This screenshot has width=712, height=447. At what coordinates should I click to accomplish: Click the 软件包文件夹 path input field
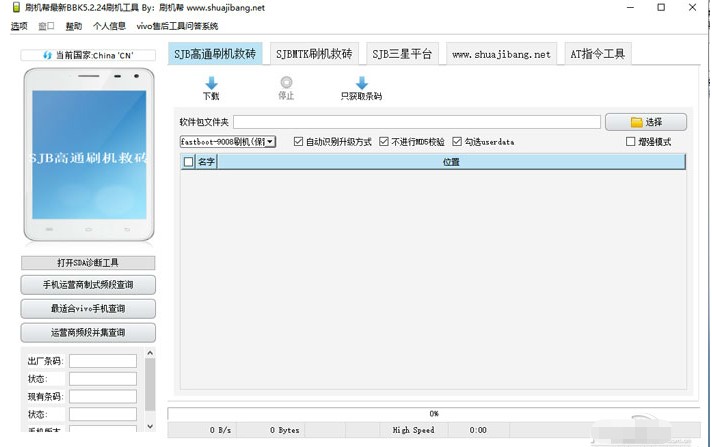click(x=417, y=122)
